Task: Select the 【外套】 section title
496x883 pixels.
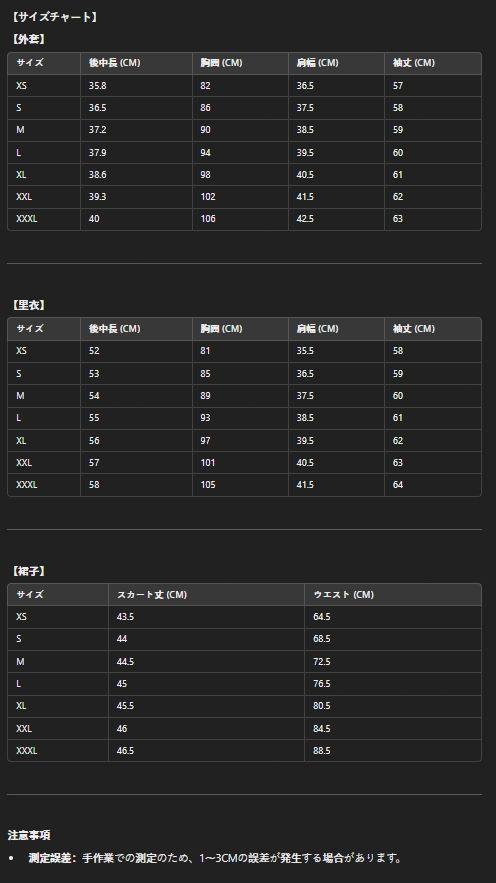Action: tap(29, 39)
